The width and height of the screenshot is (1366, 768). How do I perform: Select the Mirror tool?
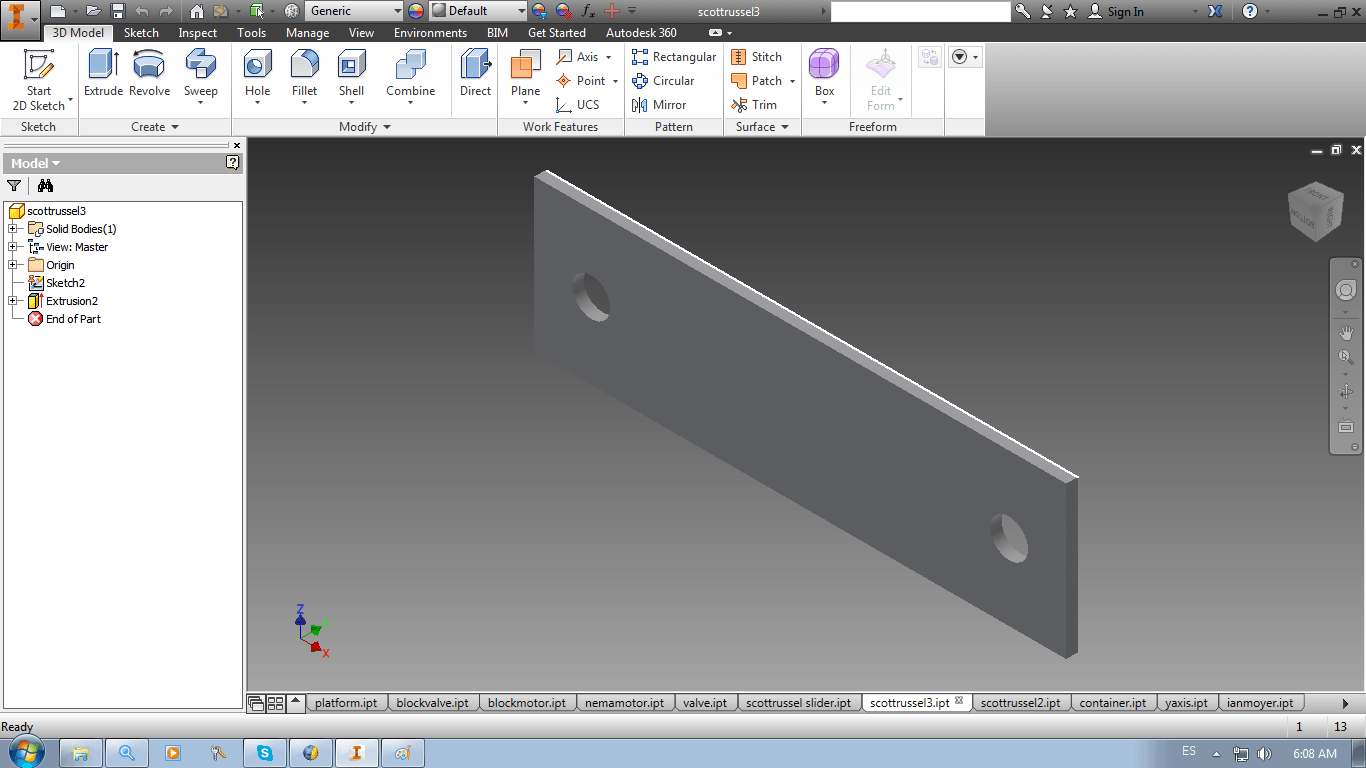coord(659,105)
